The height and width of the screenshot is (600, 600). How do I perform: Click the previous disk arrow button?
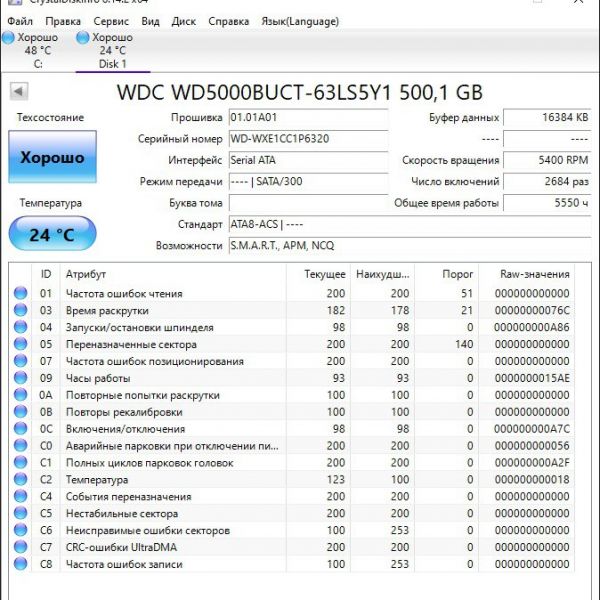tap(19, 91)
